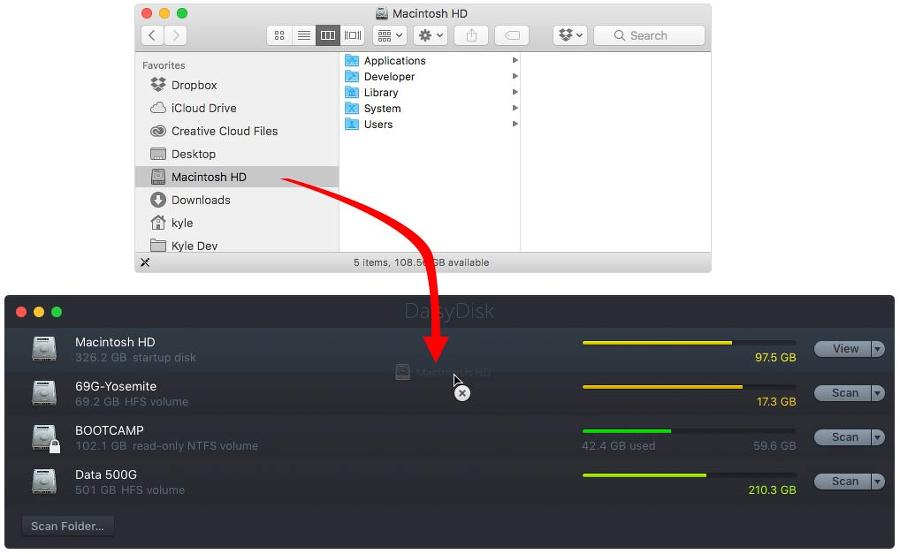
Task: Open dropdown arrow beside BOOTCAMP Scan
Action: tap(878, 437)
